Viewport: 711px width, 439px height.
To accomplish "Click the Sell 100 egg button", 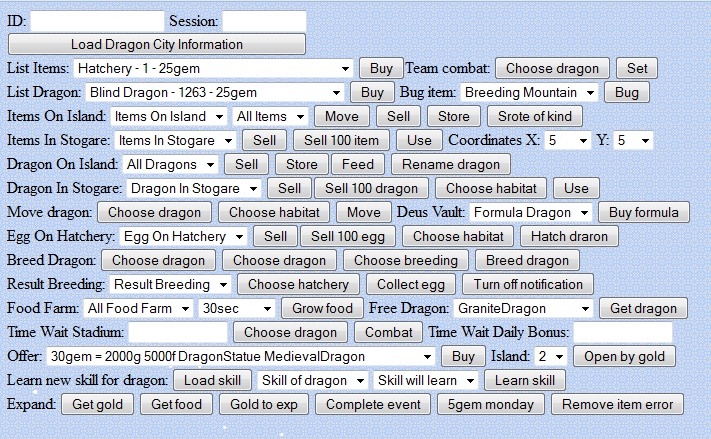I will click(348, 237).
